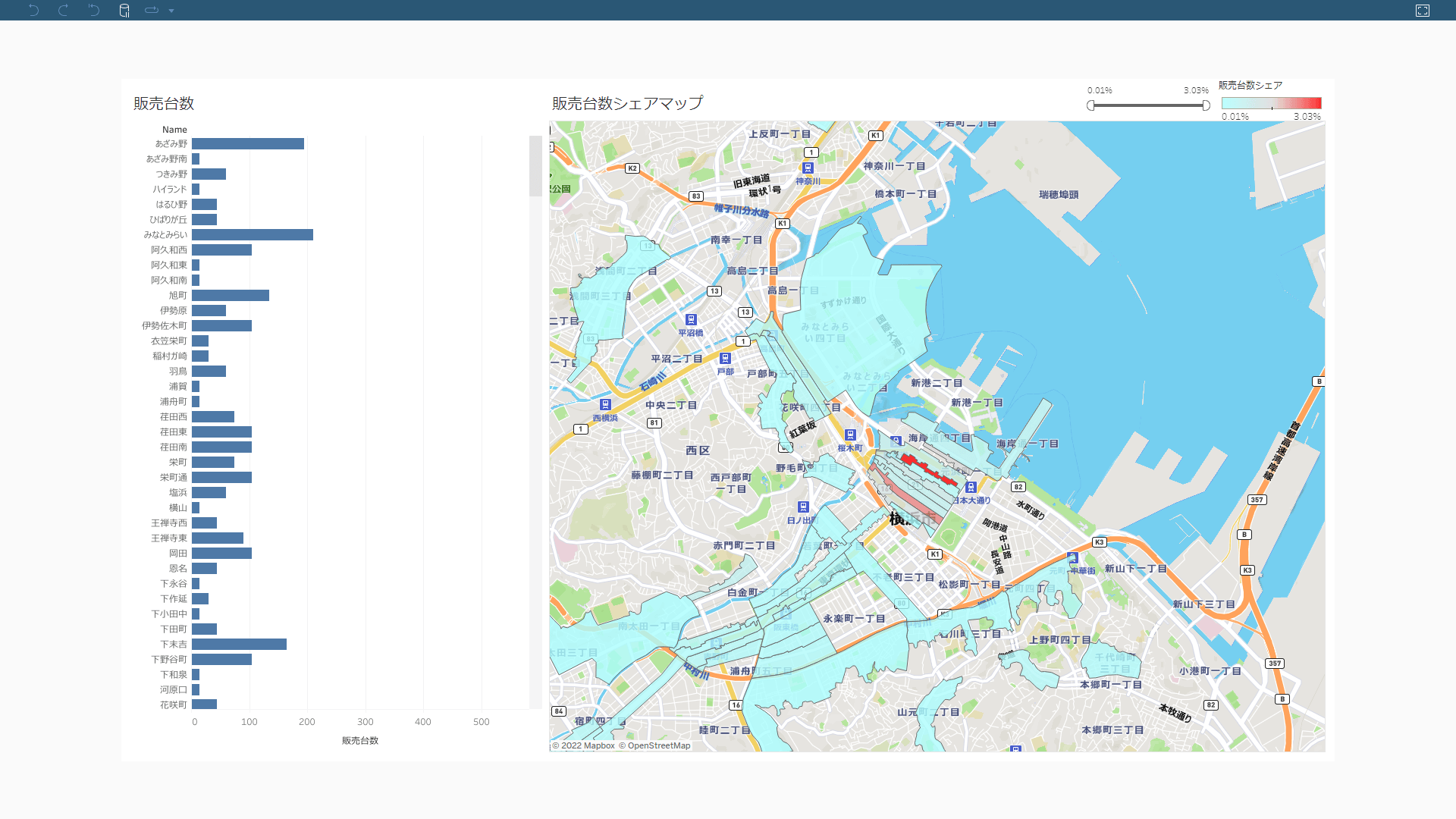Click the Revert icon in toolbar

coord(93,10)
